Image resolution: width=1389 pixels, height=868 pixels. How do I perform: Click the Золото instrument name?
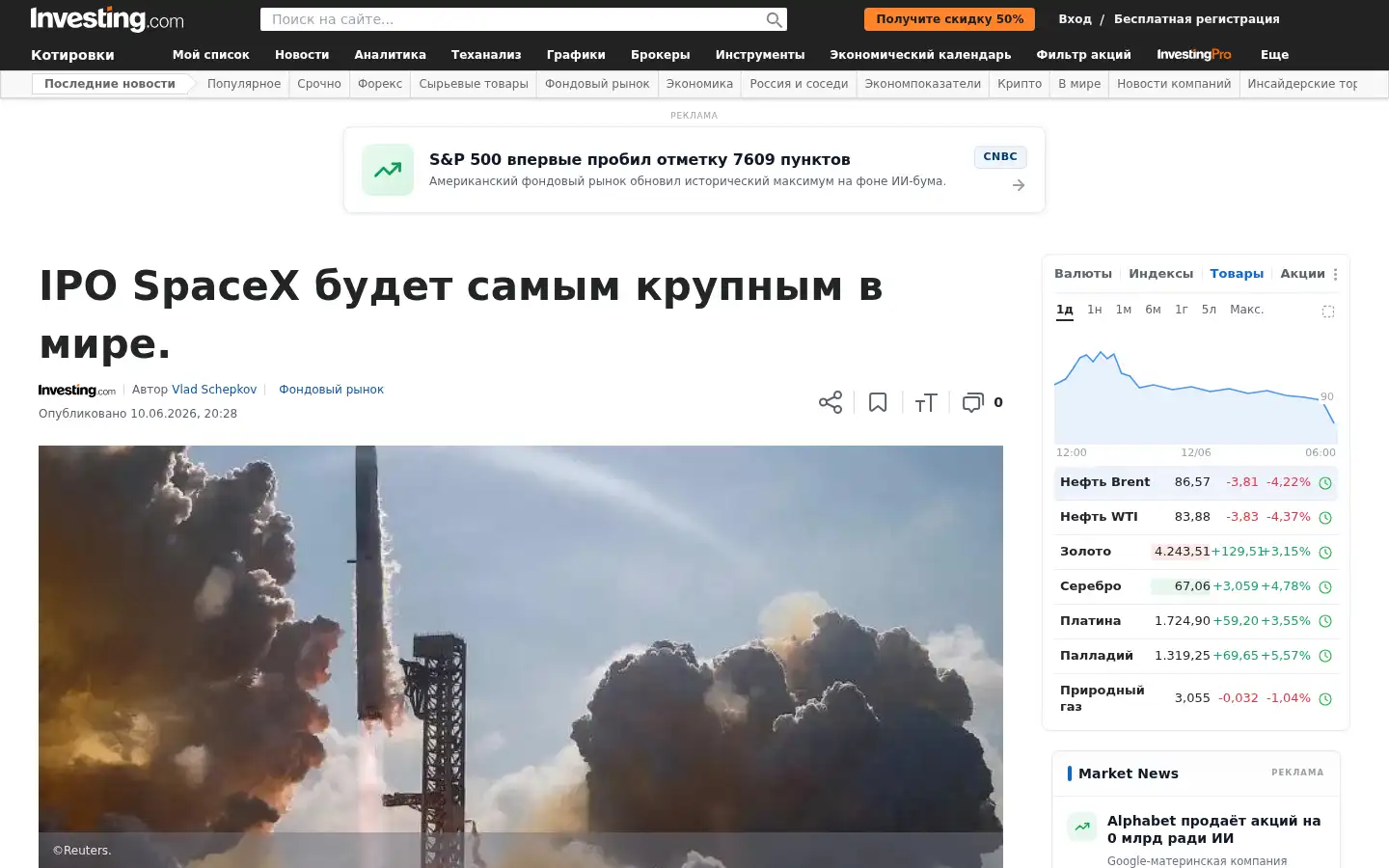click(1085, 552)
